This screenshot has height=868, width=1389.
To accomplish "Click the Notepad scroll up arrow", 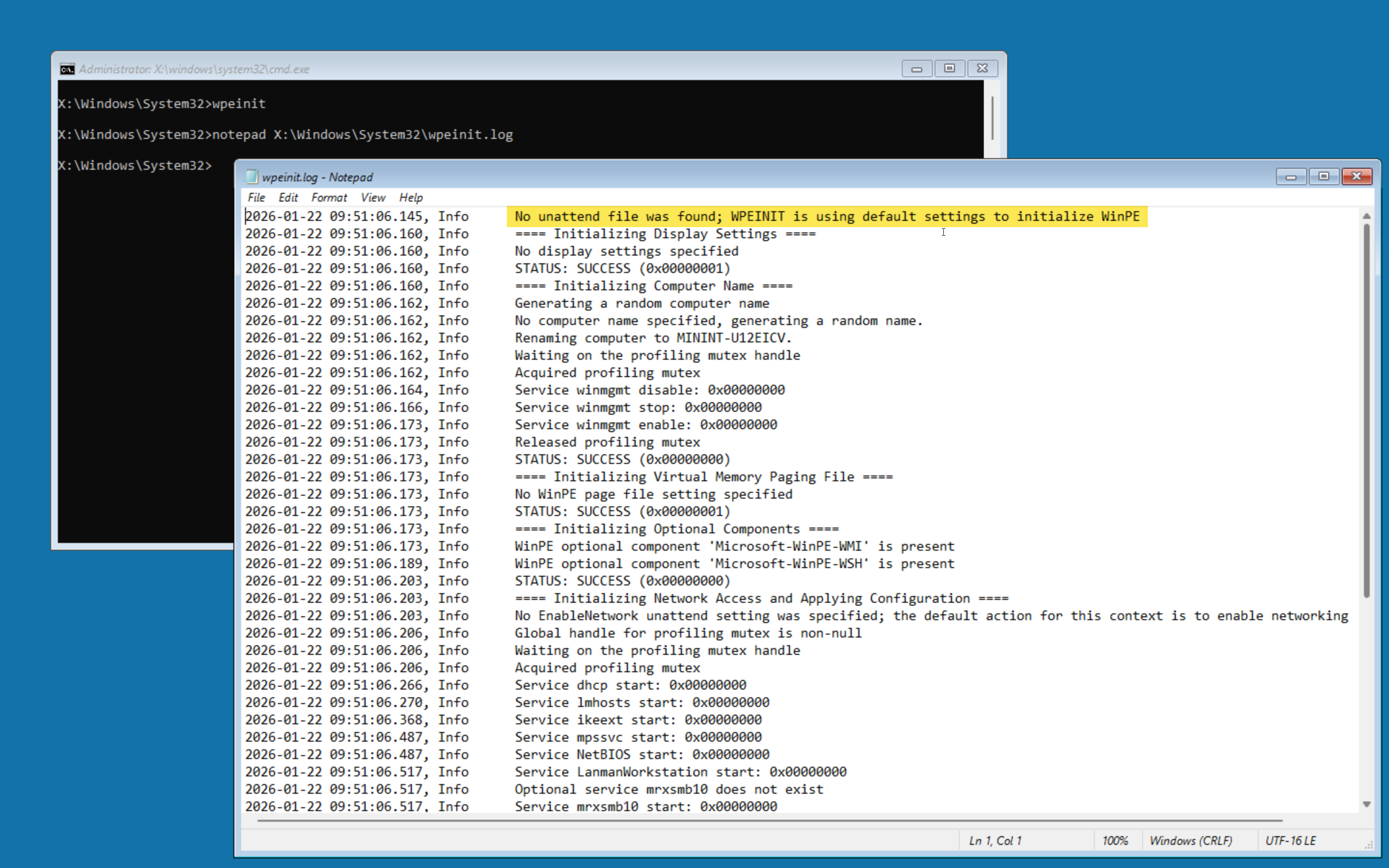I will coord(1366,217).
